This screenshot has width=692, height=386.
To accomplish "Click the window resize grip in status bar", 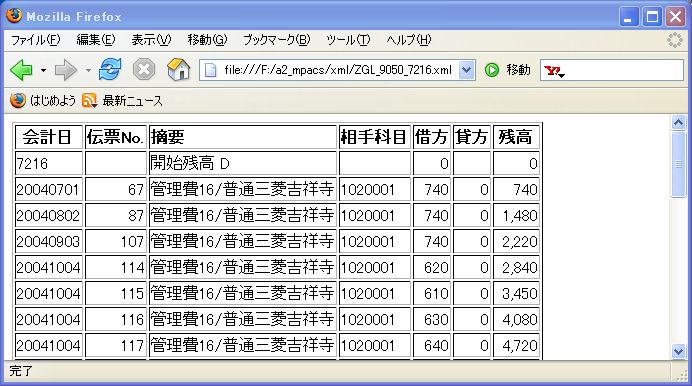I will pyautogui.click(x=682, y=375).
